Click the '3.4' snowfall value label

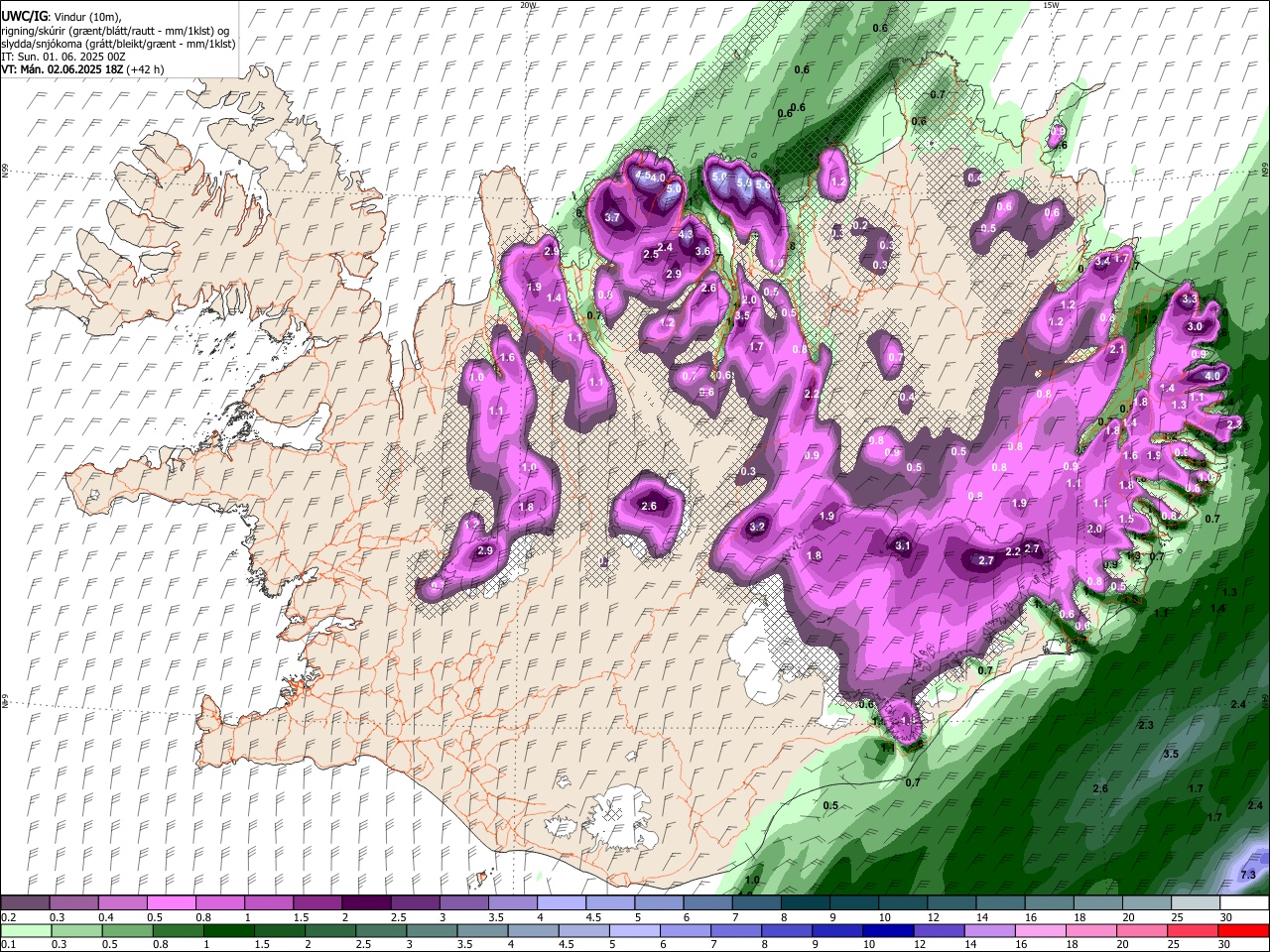coord(1102,261)
